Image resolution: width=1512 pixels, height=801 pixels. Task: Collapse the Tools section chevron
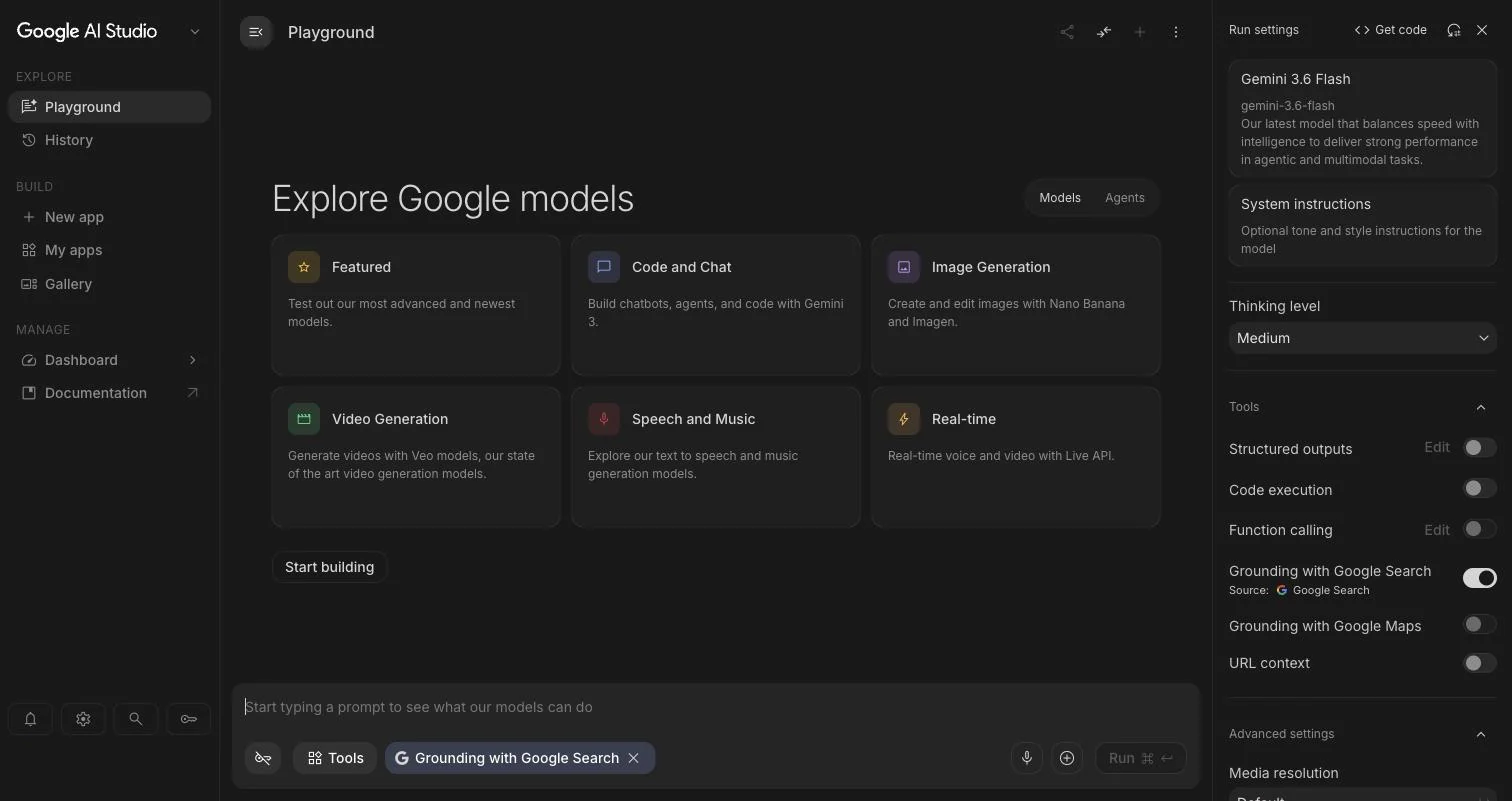click(x=1481, y=407)
